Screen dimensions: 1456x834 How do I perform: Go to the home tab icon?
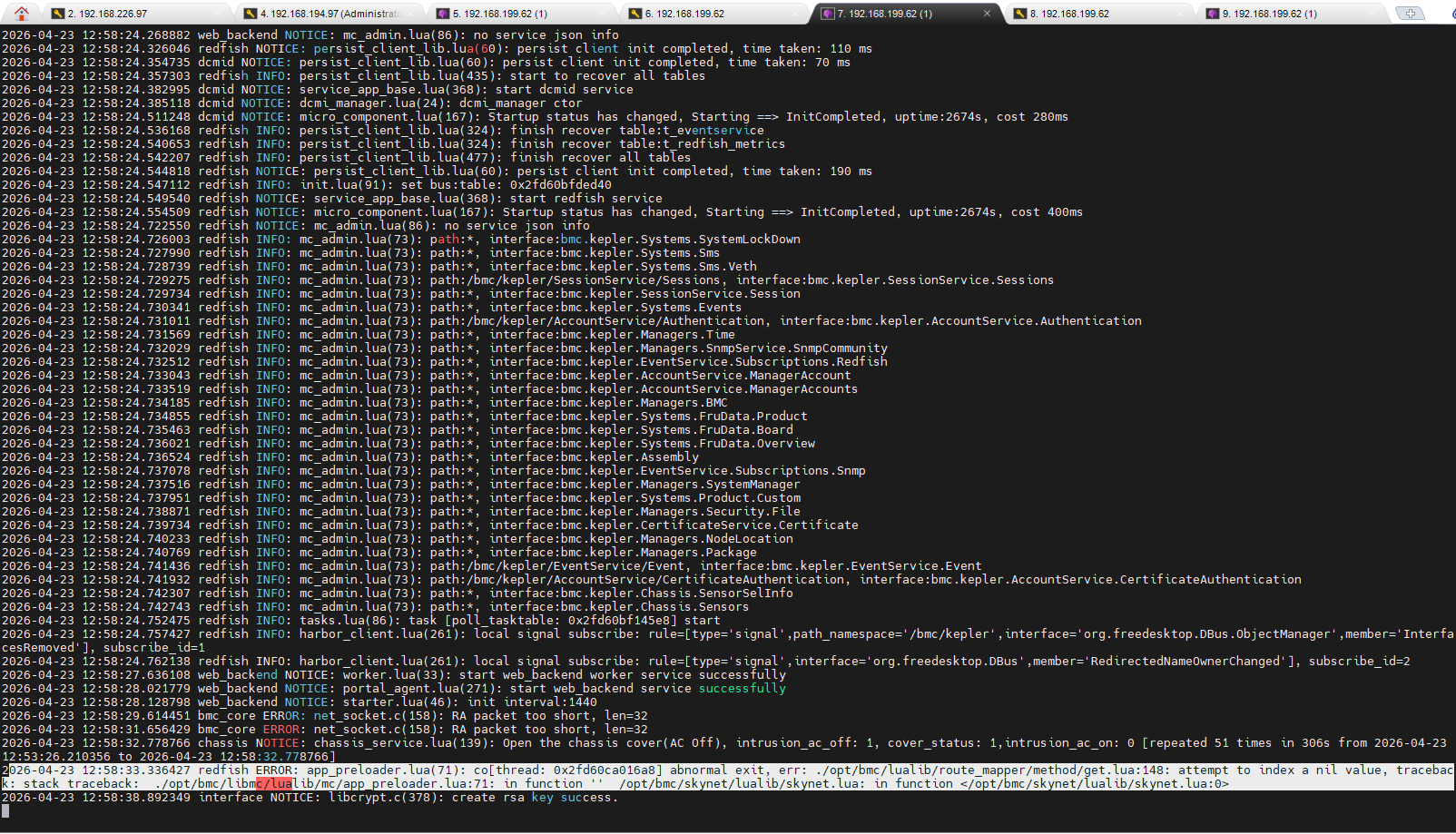point(22,13)
